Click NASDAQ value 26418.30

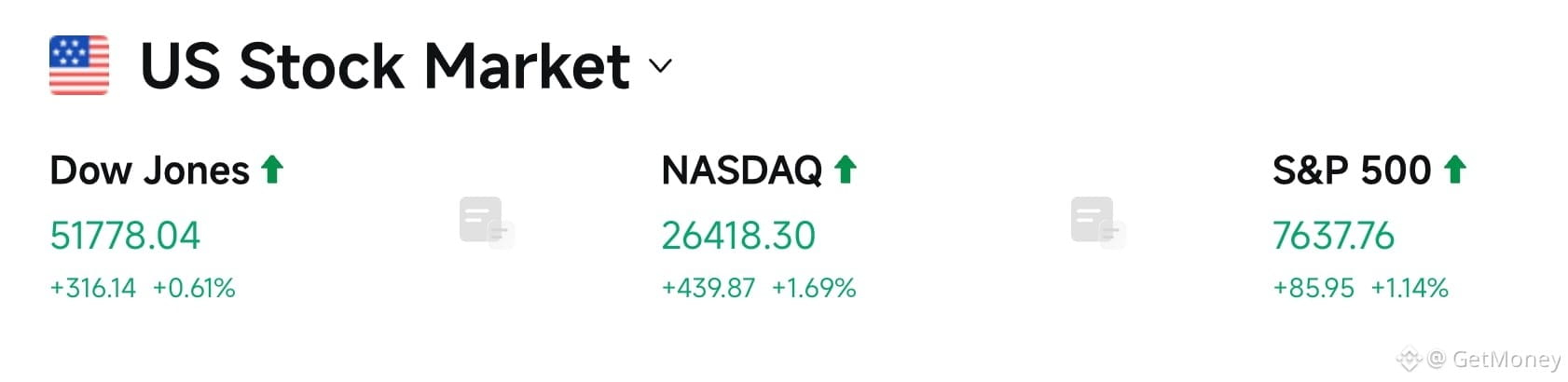click(x=738, y=236)
